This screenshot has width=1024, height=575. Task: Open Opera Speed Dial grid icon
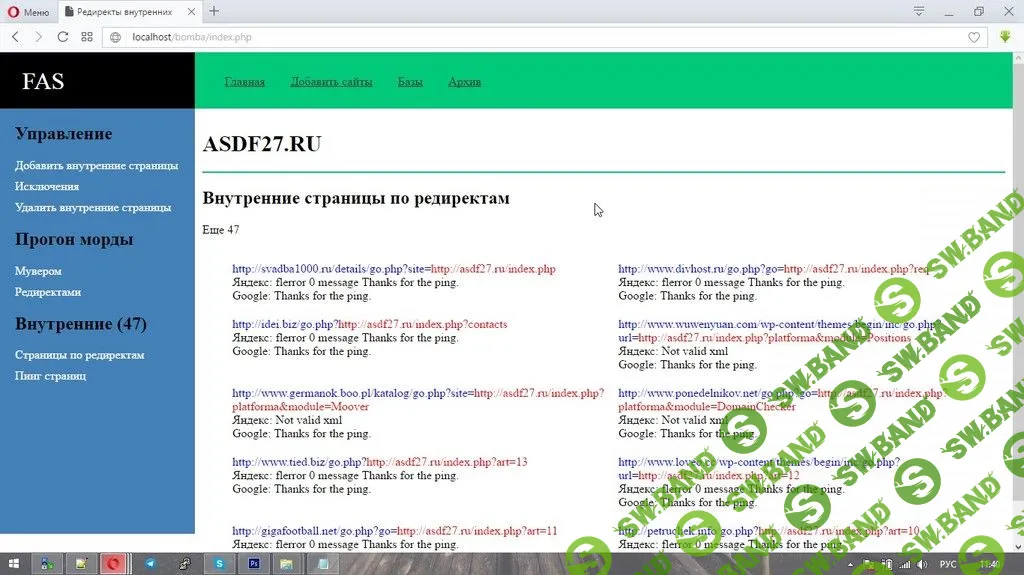click(x=87, y=37)
